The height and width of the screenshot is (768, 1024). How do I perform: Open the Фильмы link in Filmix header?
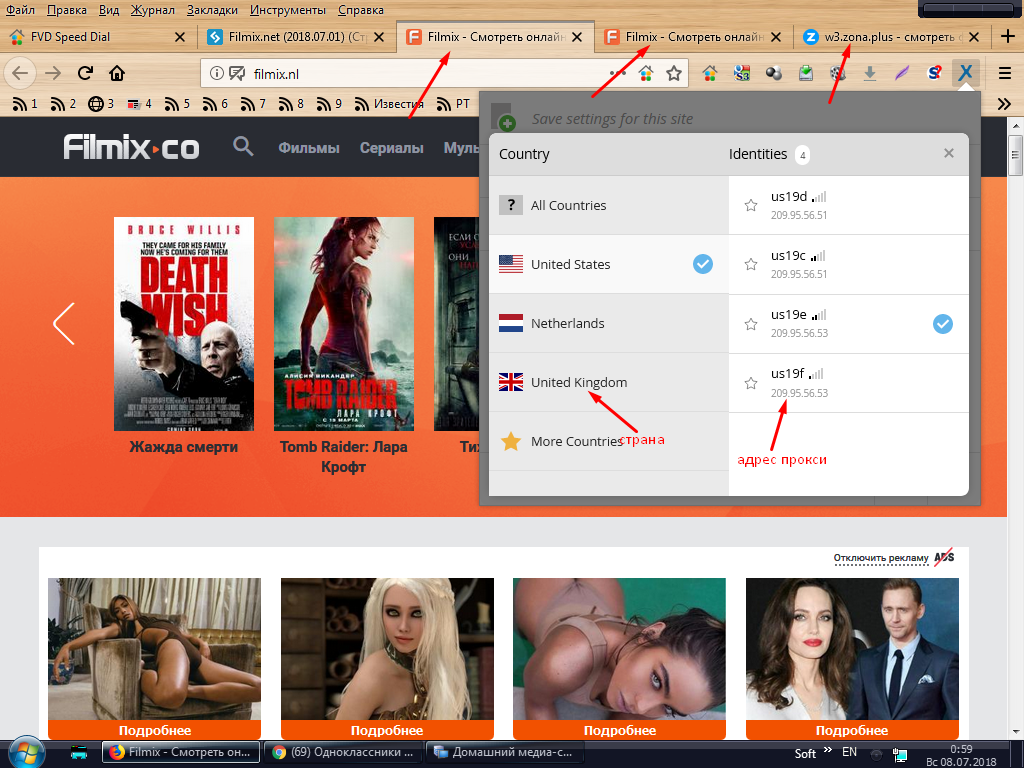click(x=309, y=148)
